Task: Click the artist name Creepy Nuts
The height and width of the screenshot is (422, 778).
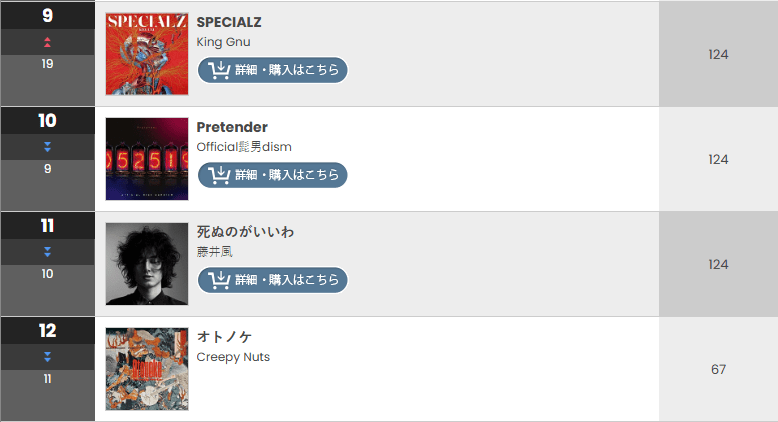Action: [x=233, y=357]
